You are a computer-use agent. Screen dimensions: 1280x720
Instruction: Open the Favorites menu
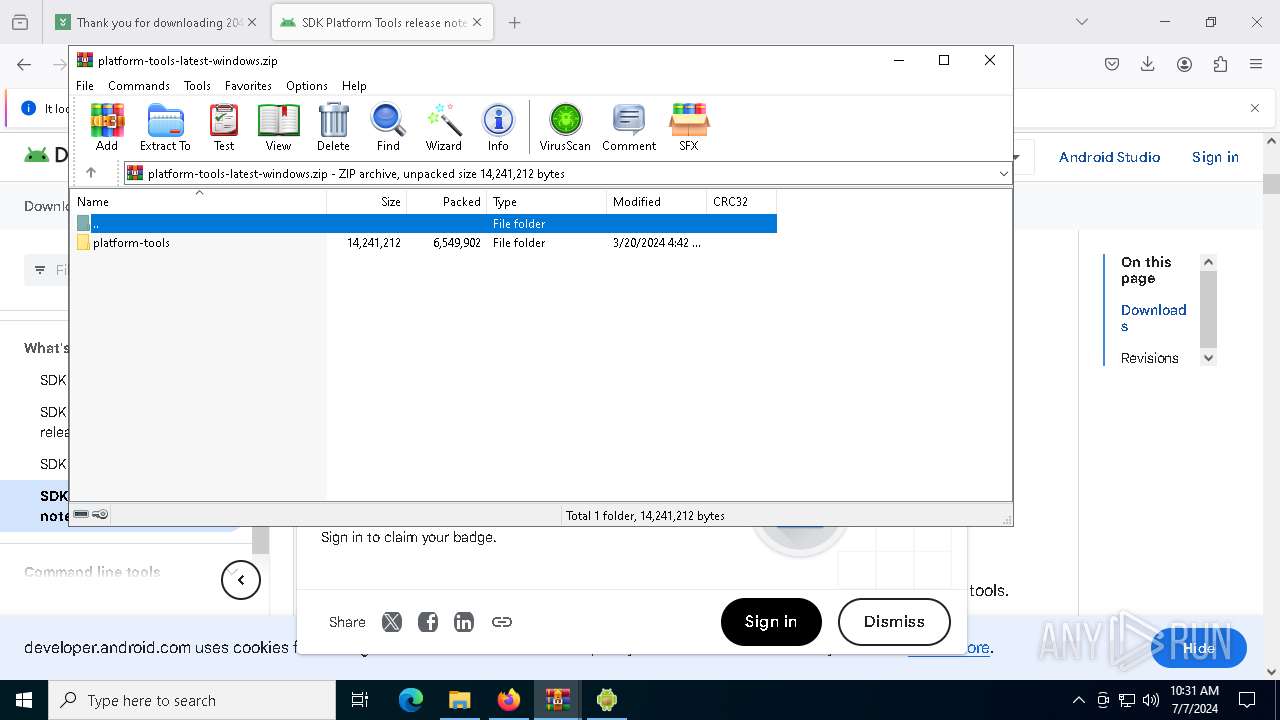click(x=248, y=86)
